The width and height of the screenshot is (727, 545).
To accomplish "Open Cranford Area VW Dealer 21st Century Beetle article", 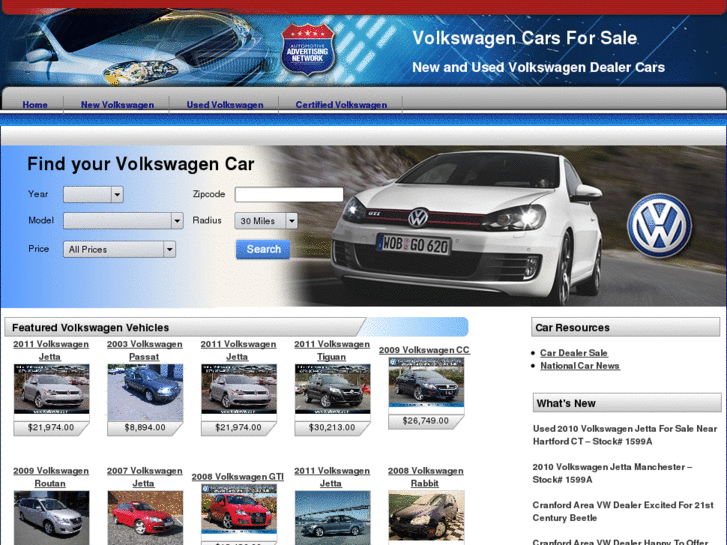I will point(623,512).
